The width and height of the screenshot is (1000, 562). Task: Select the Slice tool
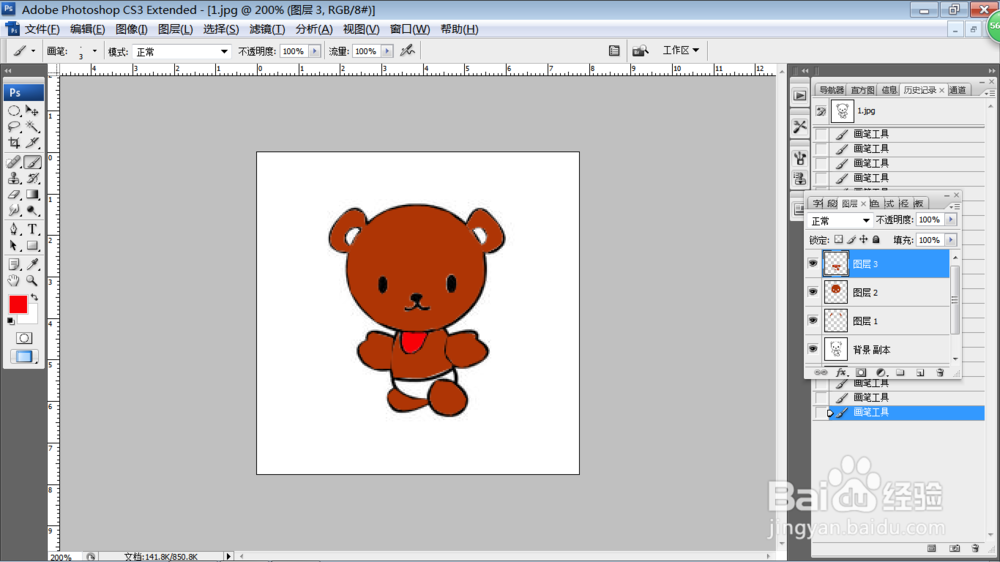(x=32, y=143)
